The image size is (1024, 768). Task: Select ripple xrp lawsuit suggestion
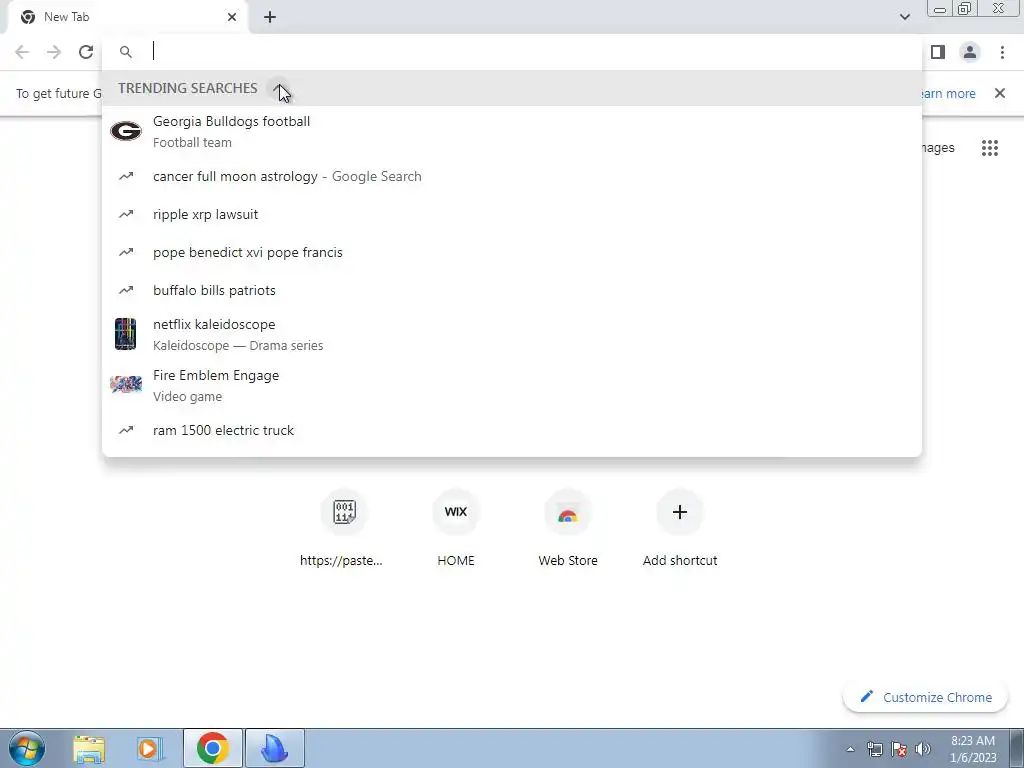512,214
